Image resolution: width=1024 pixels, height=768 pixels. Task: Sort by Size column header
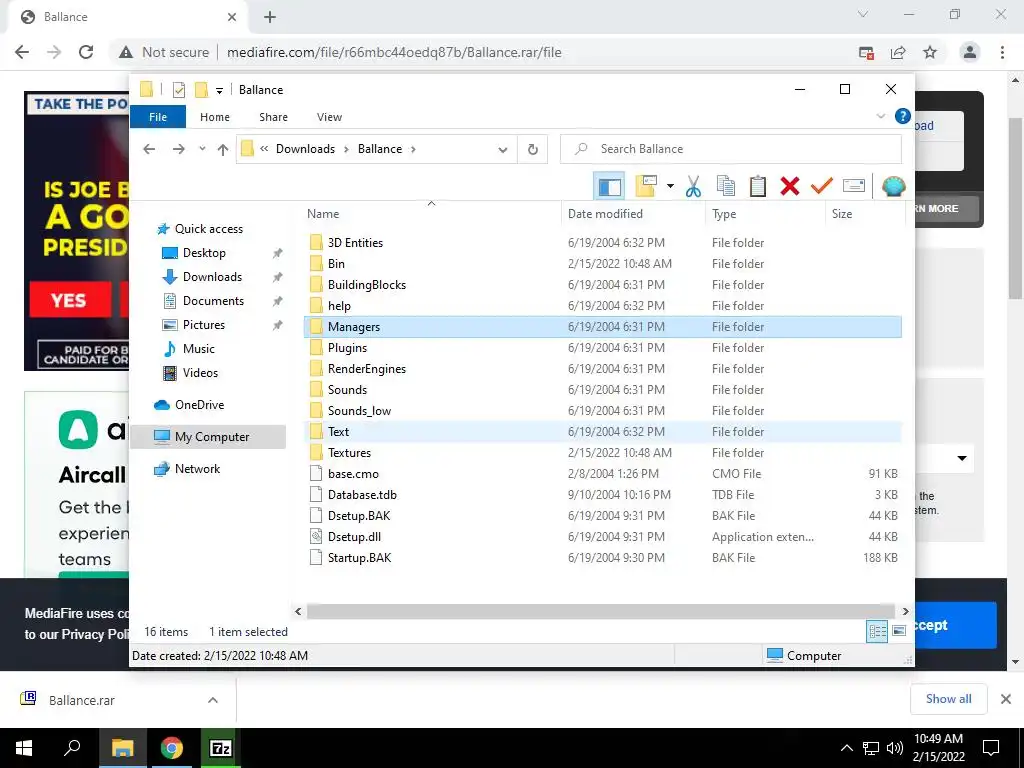(x=865, y=214)
